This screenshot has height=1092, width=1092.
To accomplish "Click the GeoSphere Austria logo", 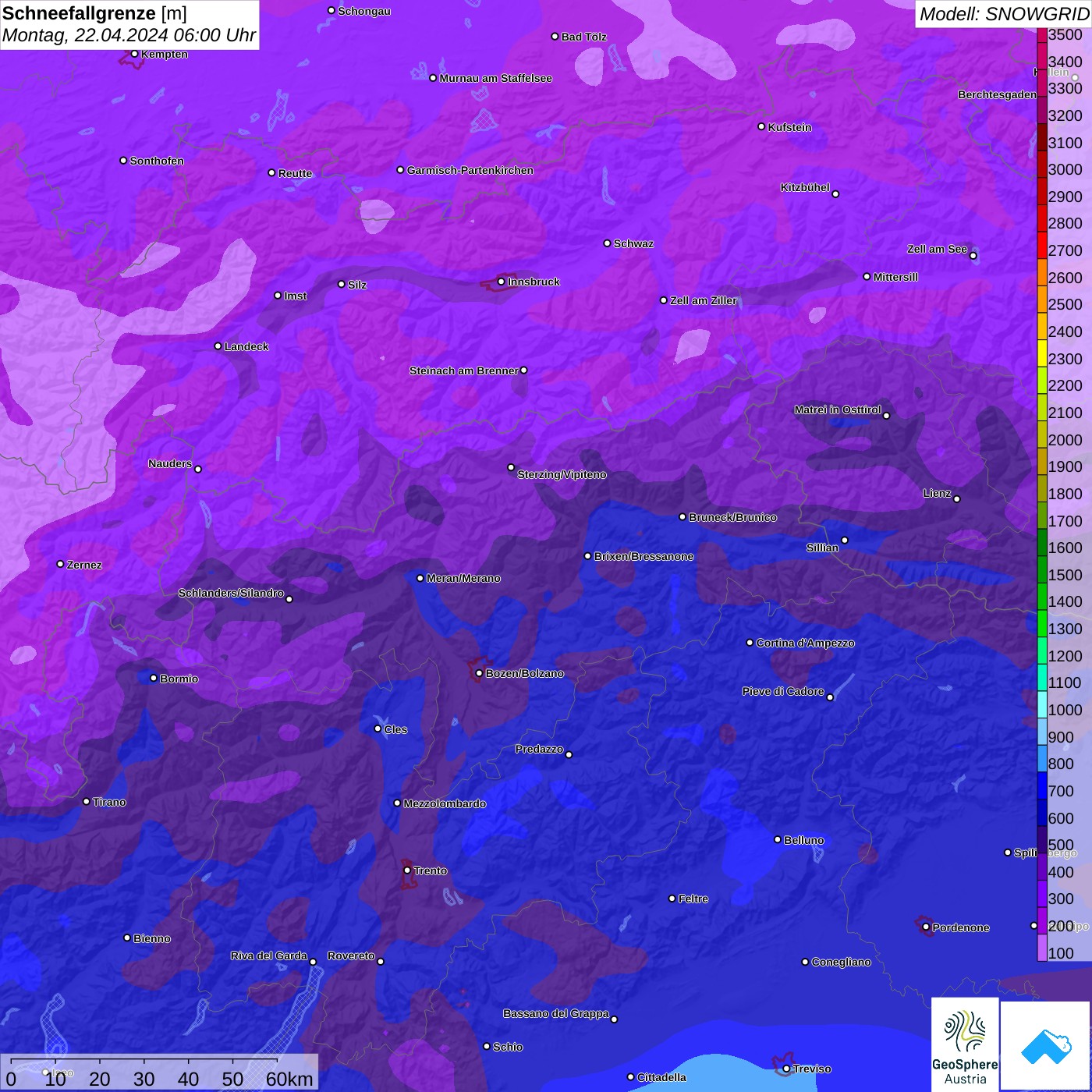I will pyautogui.click(x=965, y=1044).
